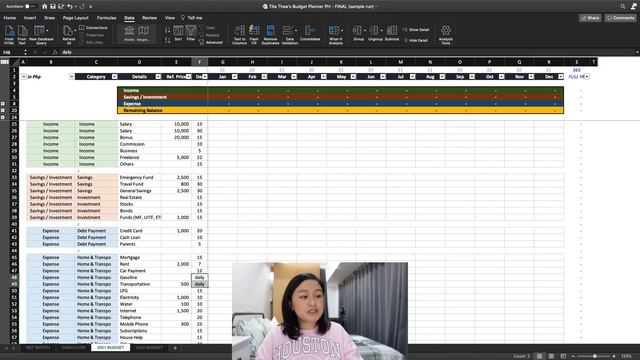Expand outline group at row 24
The image size is (640, 360).
[3, 117]
